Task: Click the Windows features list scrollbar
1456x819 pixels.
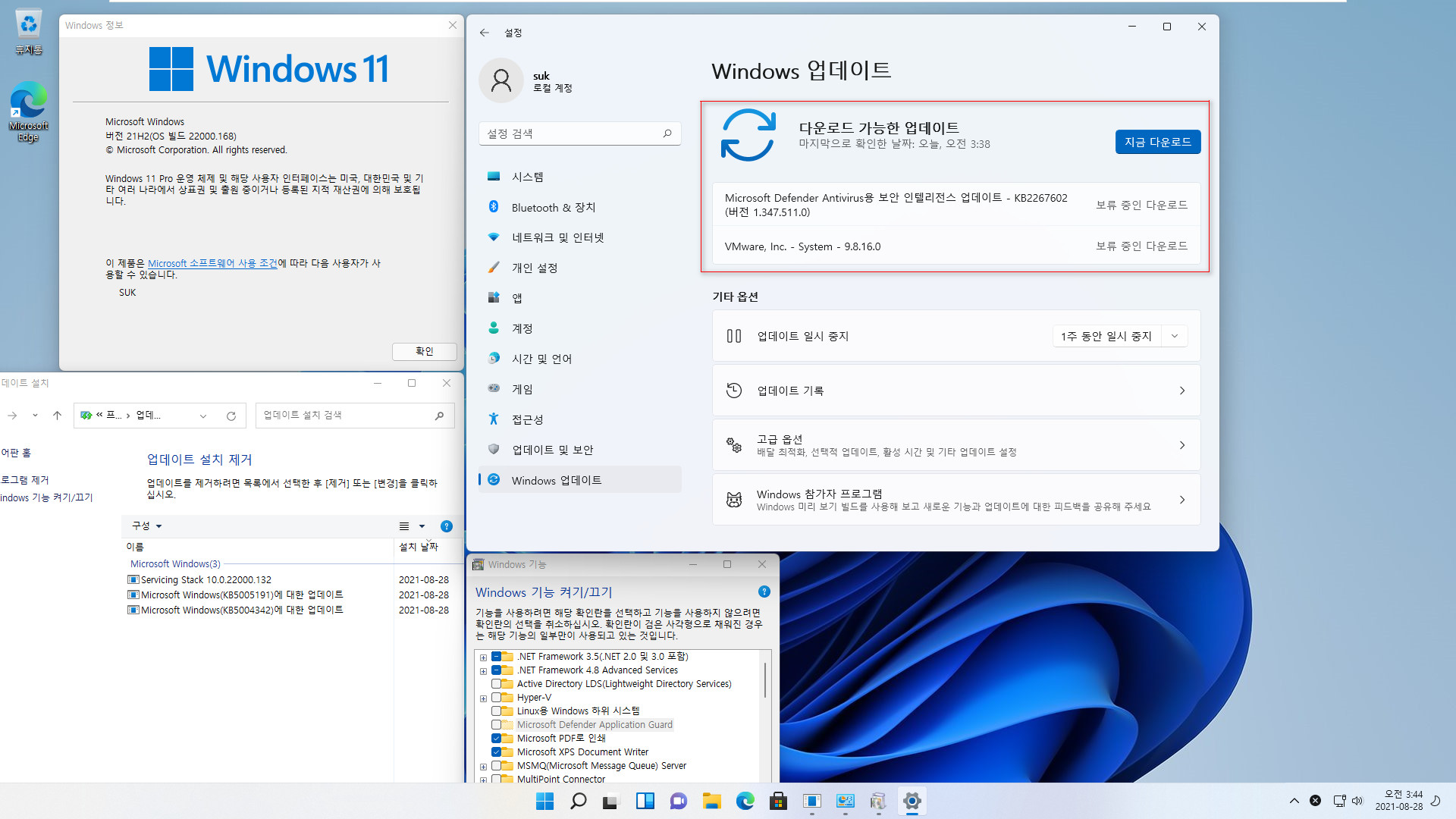Action: coord(765,680)
